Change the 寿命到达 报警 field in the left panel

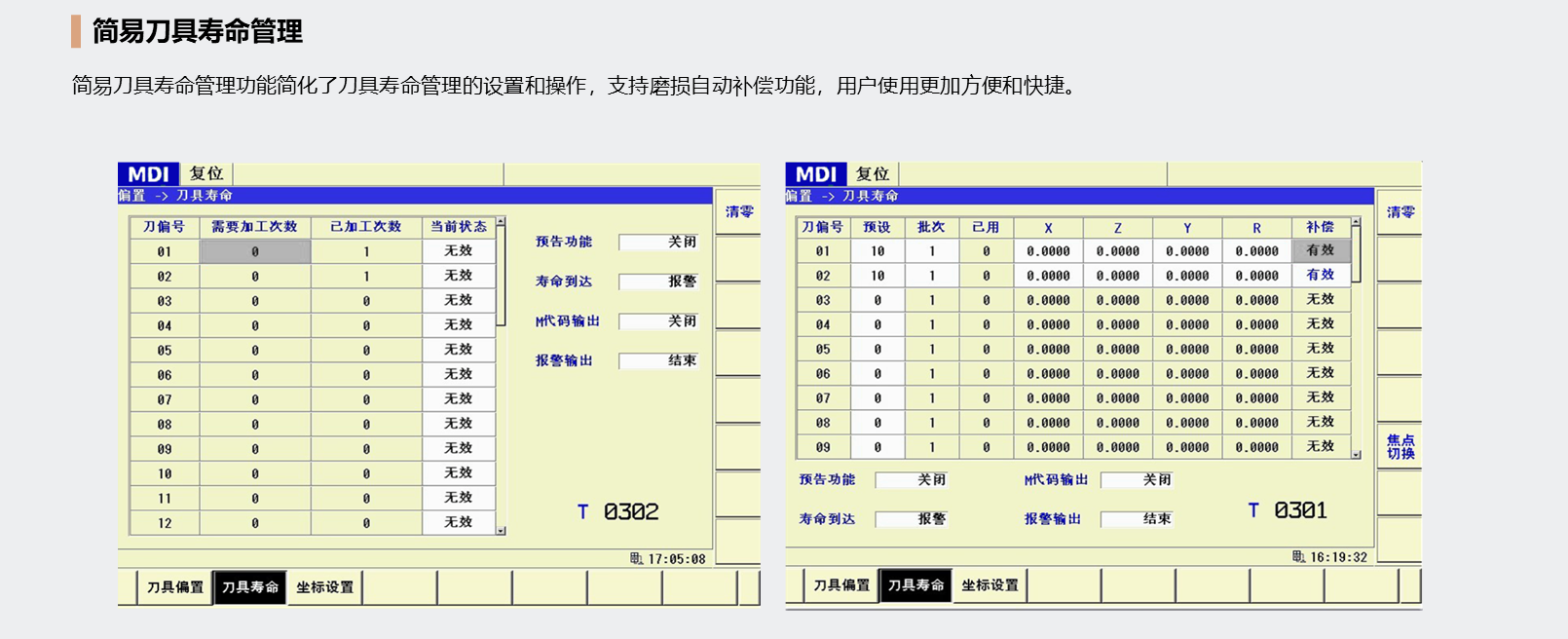(658, 282)
